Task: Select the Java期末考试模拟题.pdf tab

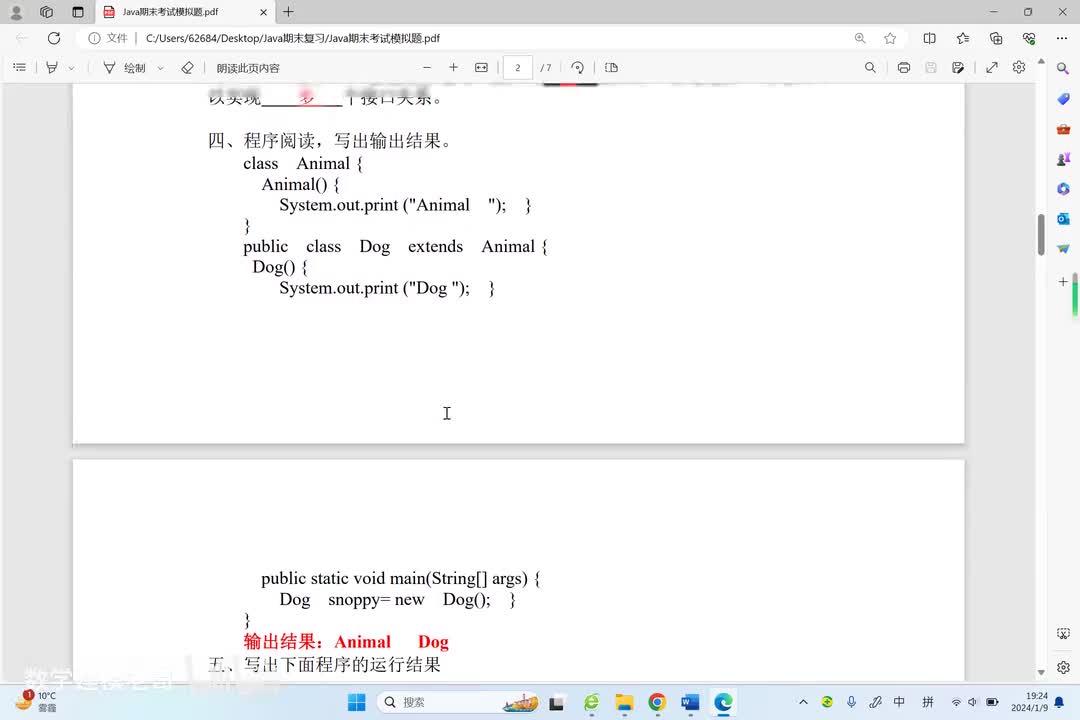Action: pyautogui.click(x=184, y=12)
